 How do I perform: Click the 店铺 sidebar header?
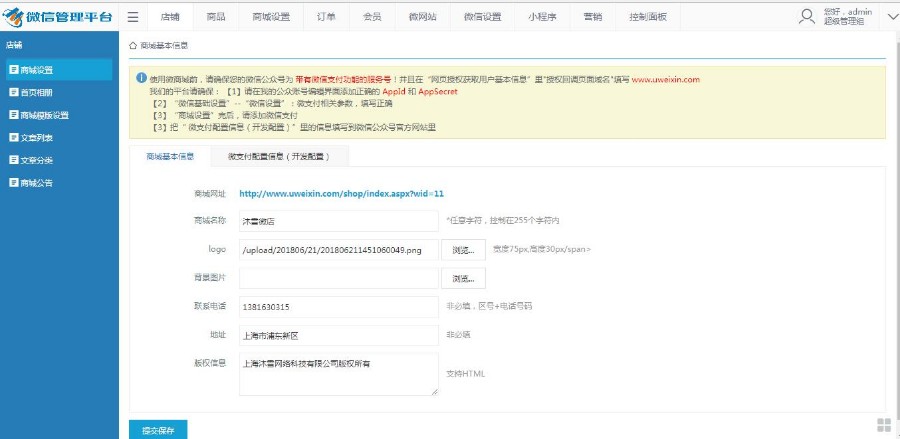tap(14, 45)
